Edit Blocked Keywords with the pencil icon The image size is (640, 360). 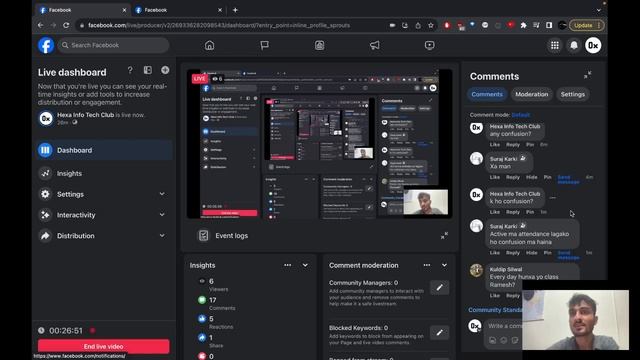[x=440, y=333]
